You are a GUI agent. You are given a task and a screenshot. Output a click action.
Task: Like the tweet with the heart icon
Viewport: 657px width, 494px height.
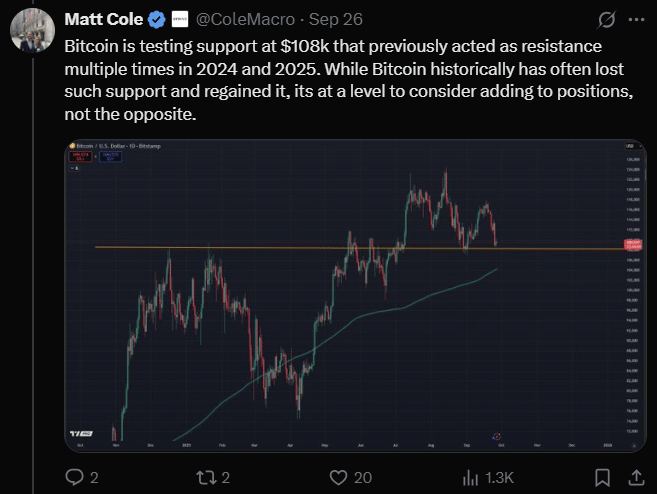coord(338,477)
